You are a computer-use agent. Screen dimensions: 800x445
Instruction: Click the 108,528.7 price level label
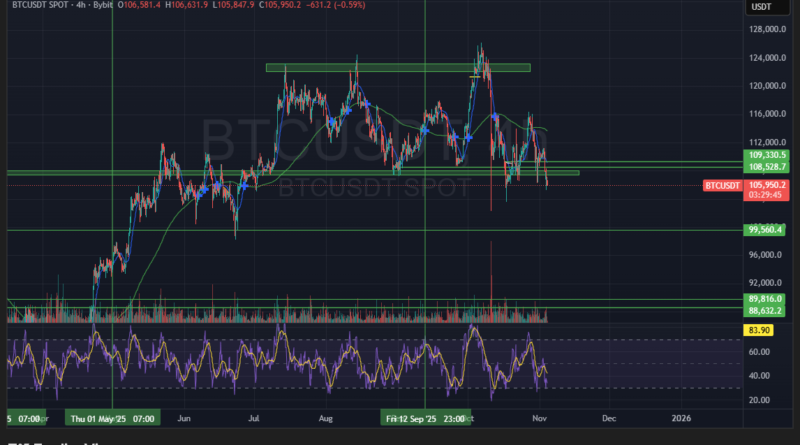click(767, 166)
